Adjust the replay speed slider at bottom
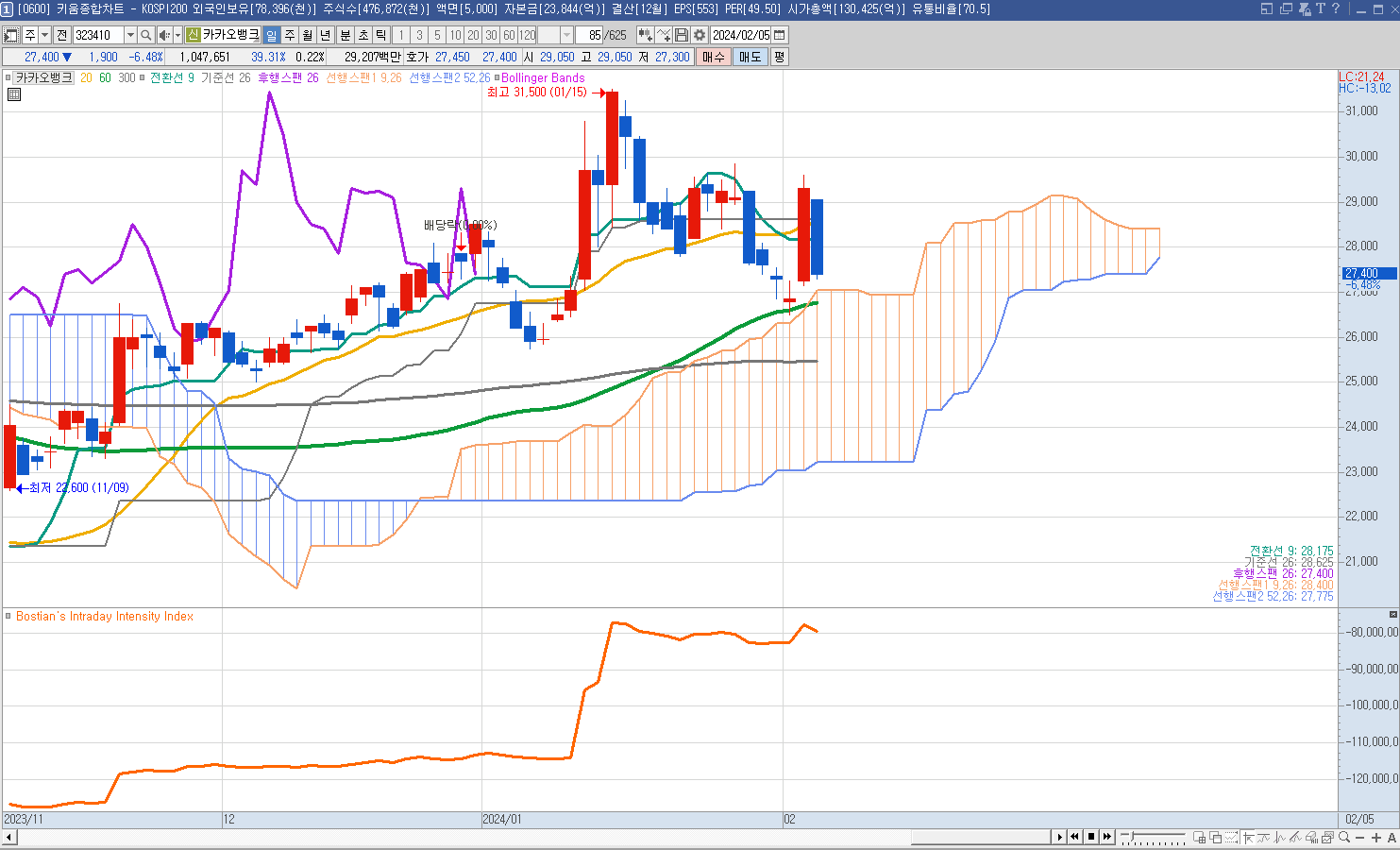The image size is (1400, 850). (1132, 836)
